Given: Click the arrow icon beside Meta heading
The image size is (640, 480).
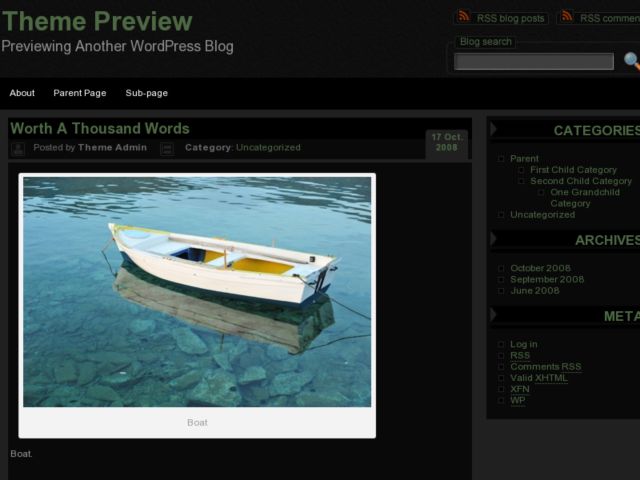Looking at the screenshot, I should click(x=493, y=314).
